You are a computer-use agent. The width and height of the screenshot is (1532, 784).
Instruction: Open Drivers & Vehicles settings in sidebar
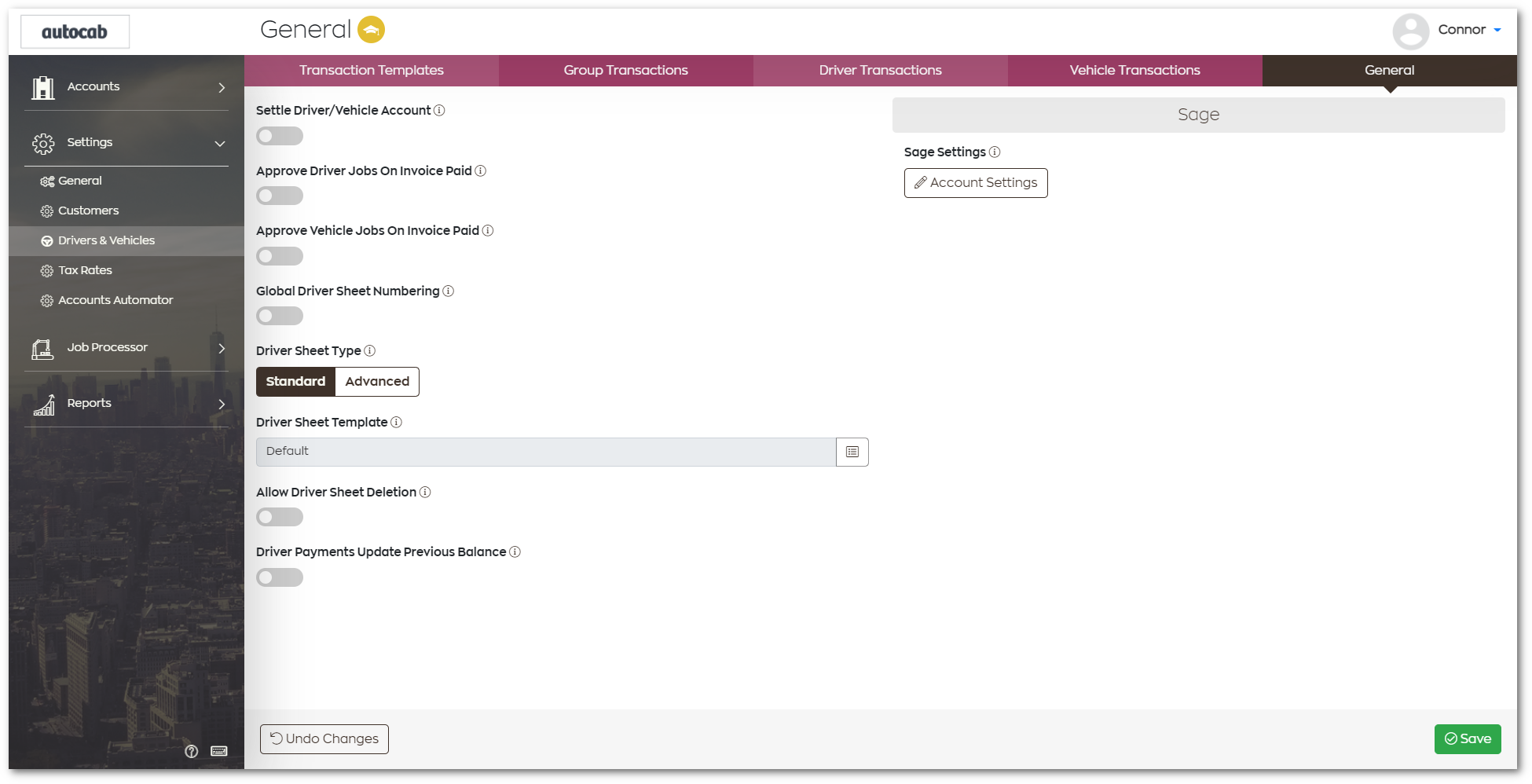click(126, 240)
